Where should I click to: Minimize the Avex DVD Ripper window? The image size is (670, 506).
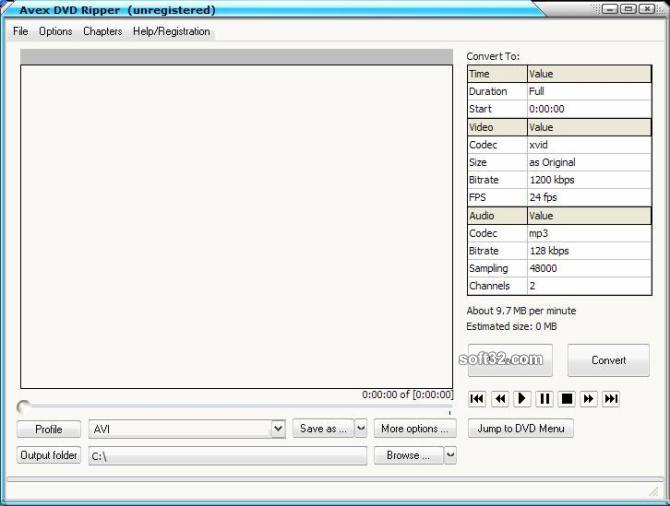point(610,9)
